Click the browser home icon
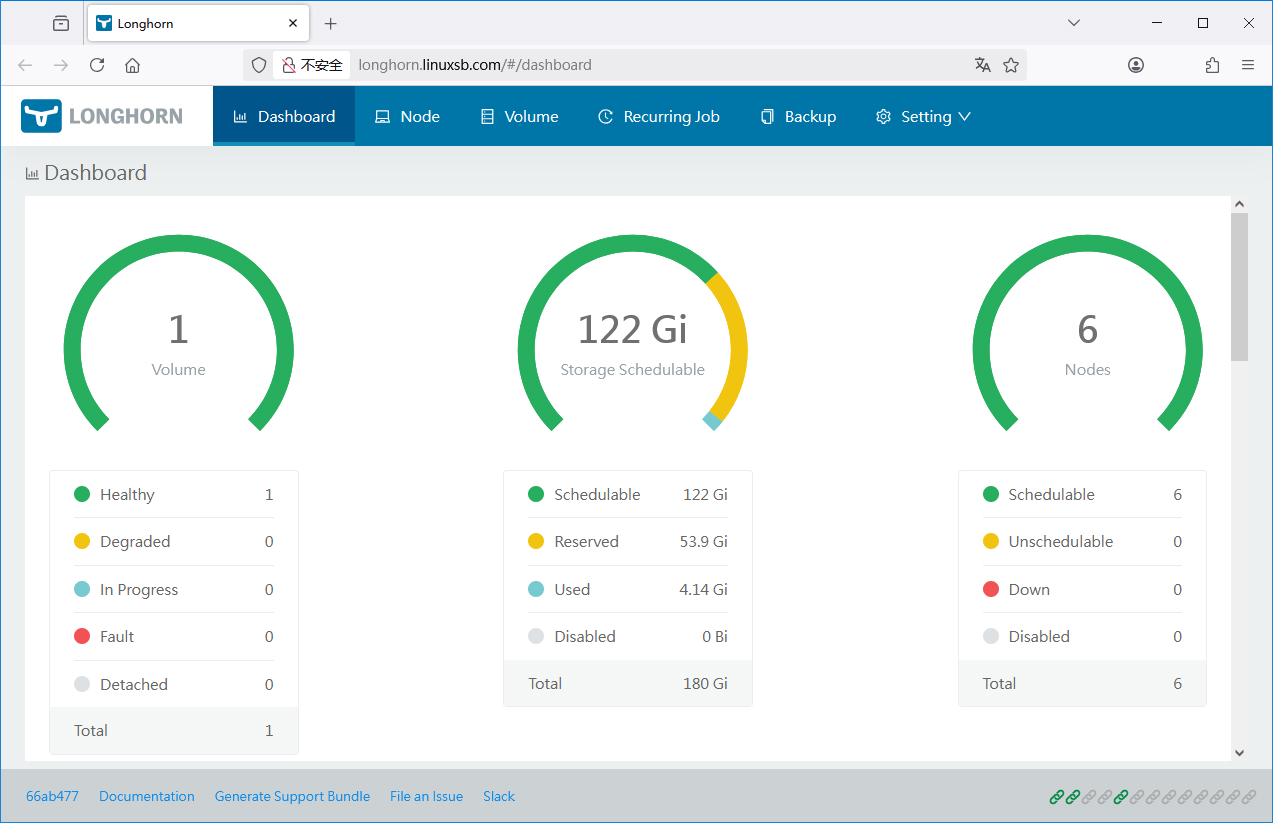The width and height of the screenshot is (1273, 823). (132, 65)
